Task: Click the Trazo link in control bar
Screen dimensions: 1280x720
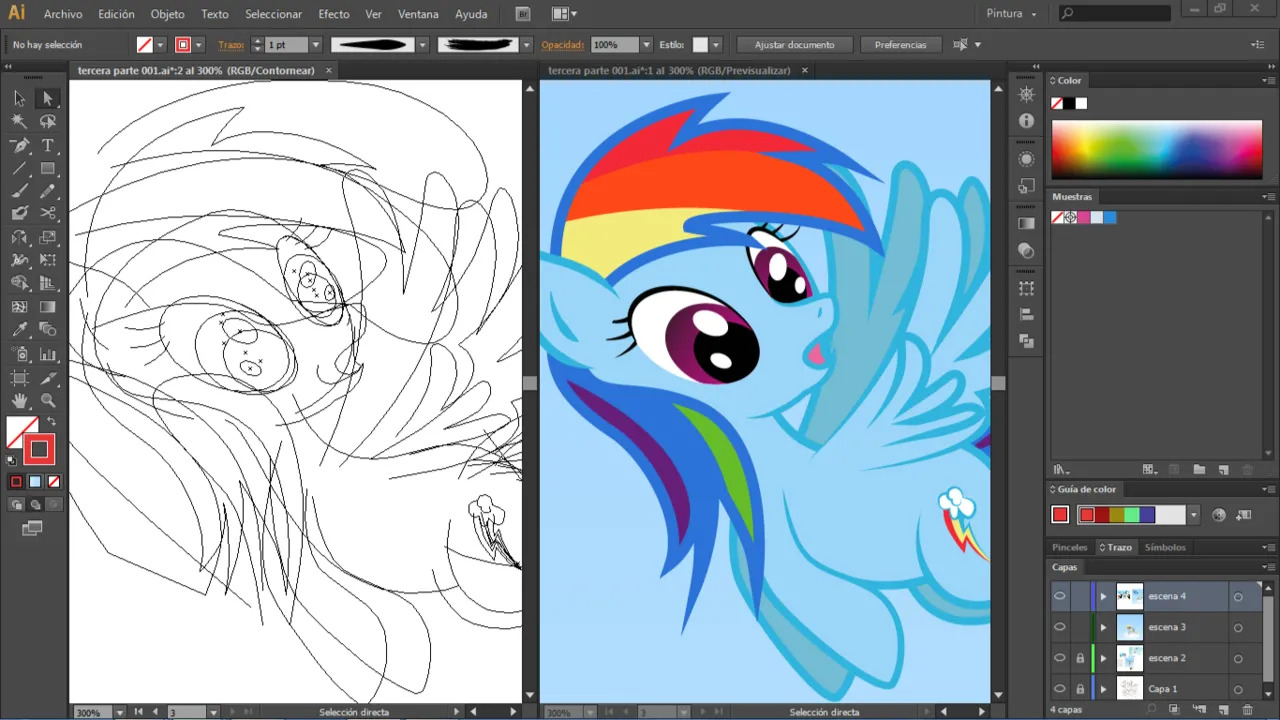Action: 231,45
